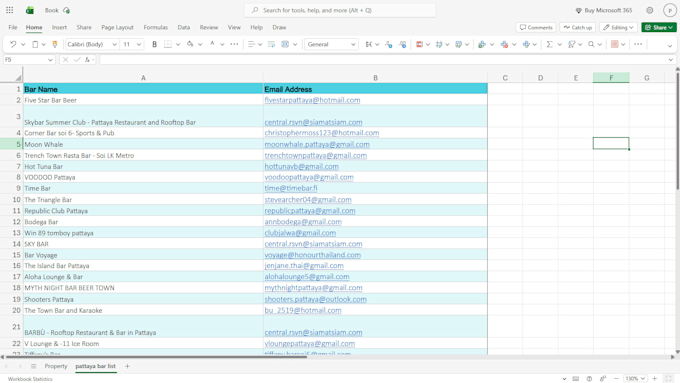Open the account profile icon

pyautogui.click(x=670, y=10)
